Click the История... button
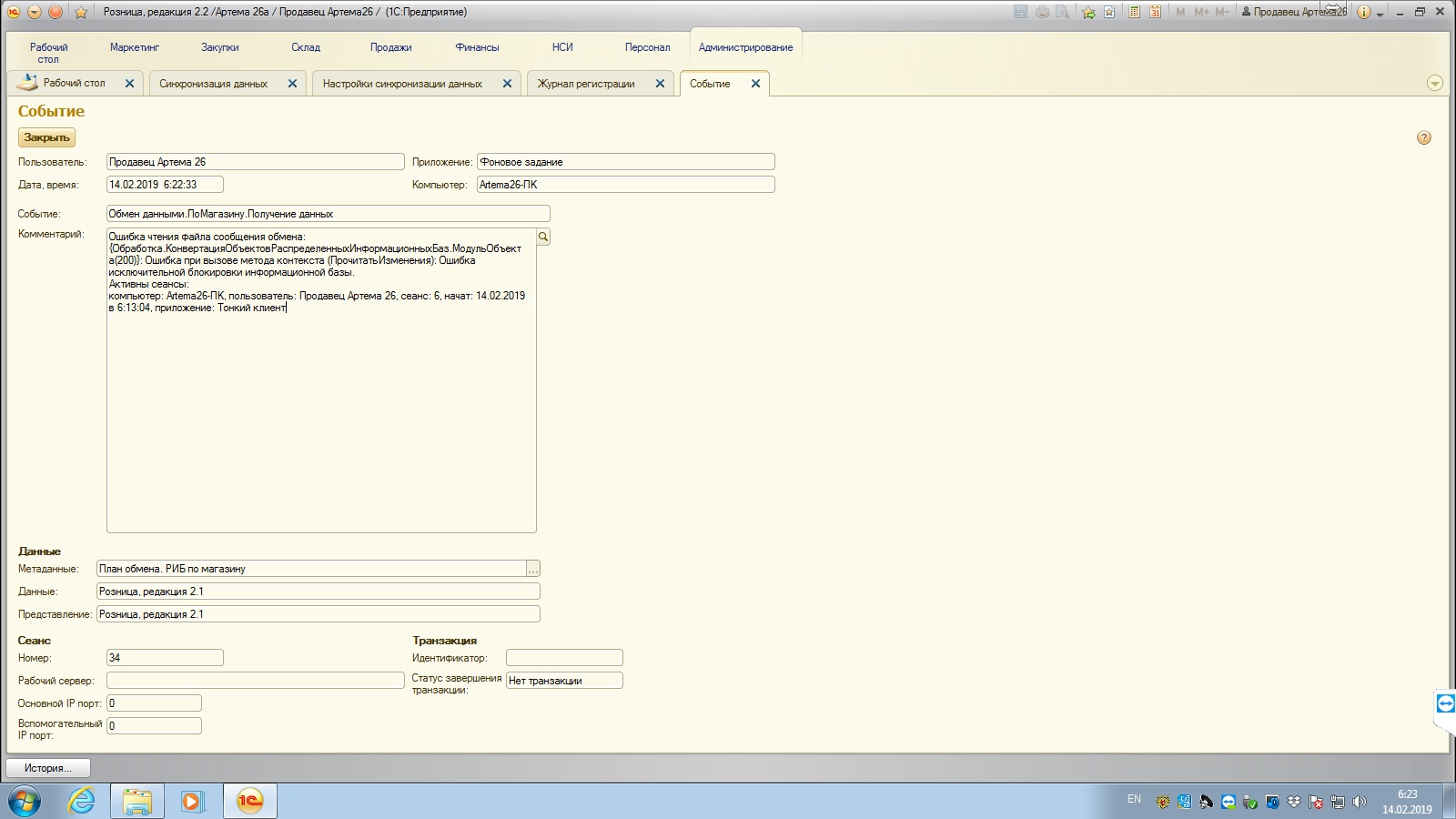The image size is (1456, 819). pyautogui.click(x=48, y=768)
